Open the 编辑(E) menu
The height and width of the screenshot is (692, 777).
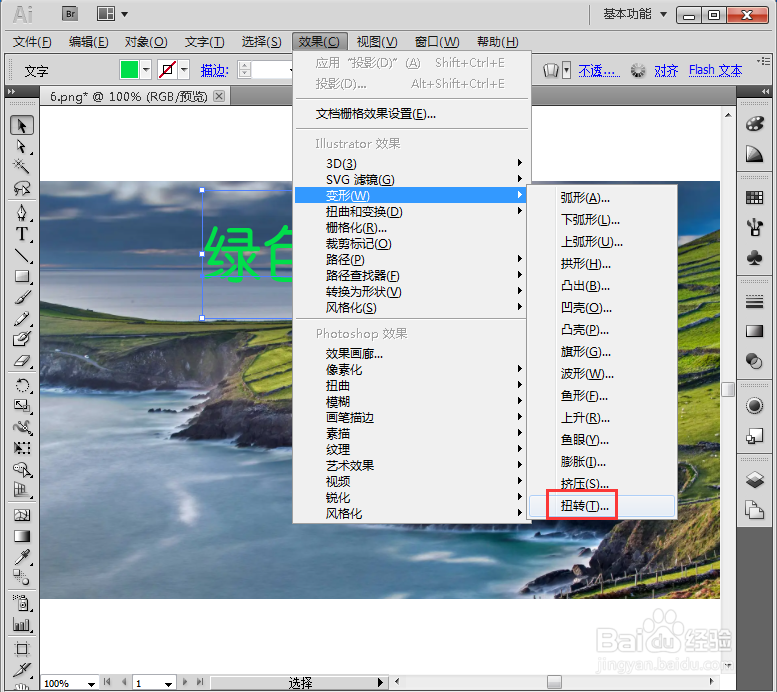coord(89,42)
